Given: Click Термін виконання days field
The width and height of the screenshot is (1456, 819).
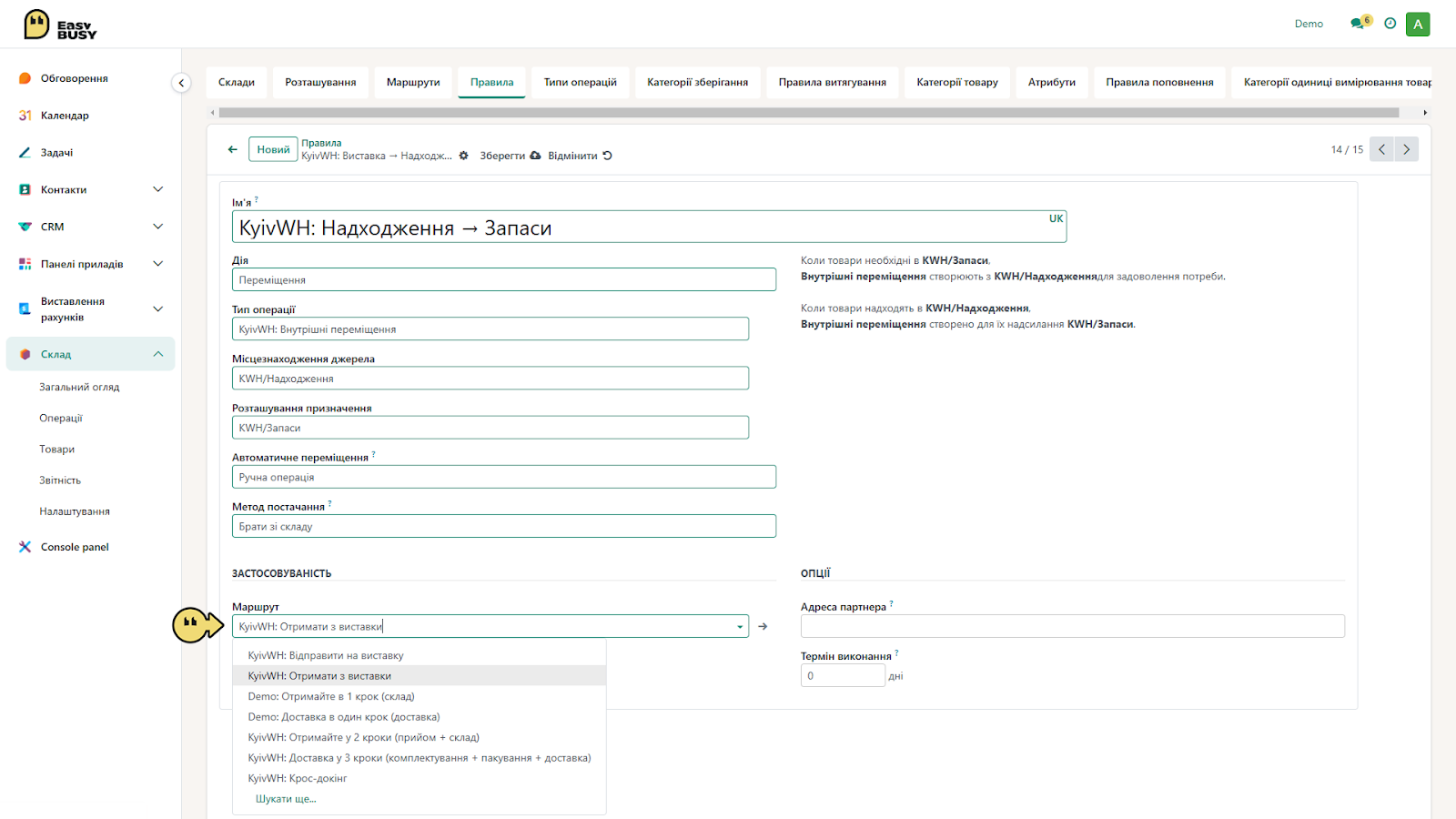Looking at the screenshot, I should pos(843,675).
